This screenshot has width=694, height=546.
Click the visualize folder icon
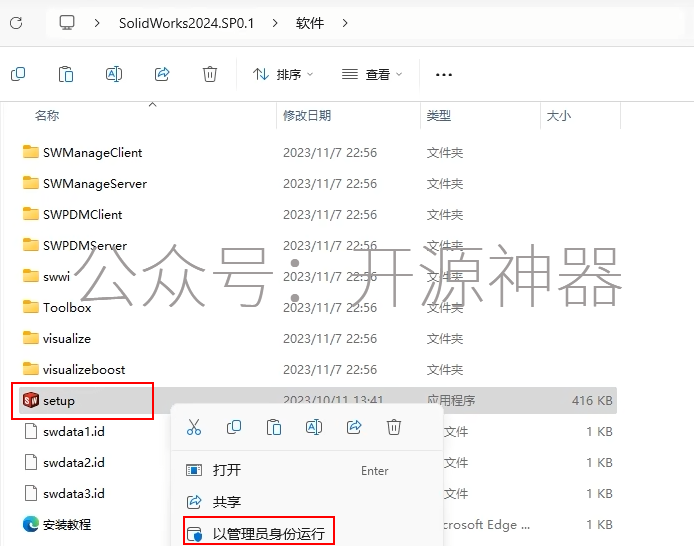click(x=31, y=338)
